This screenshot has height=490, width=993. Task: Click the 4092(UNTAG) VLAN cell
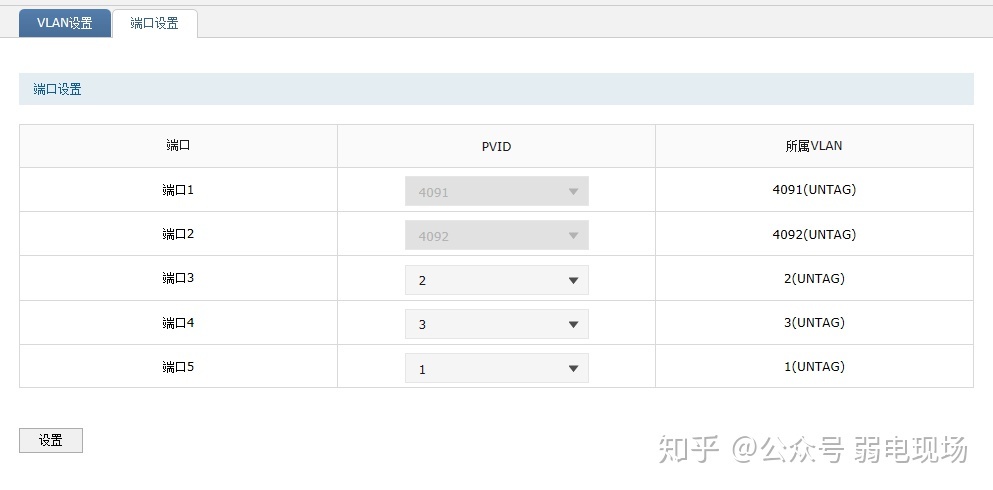tap(814, 234)
